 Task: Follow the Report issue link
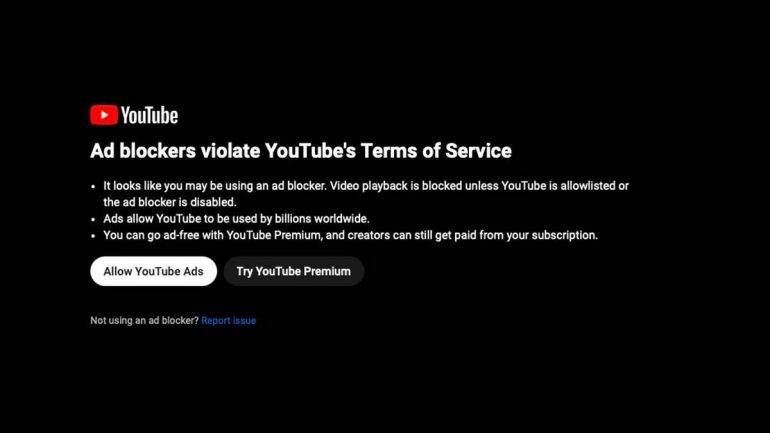[228, 321]
